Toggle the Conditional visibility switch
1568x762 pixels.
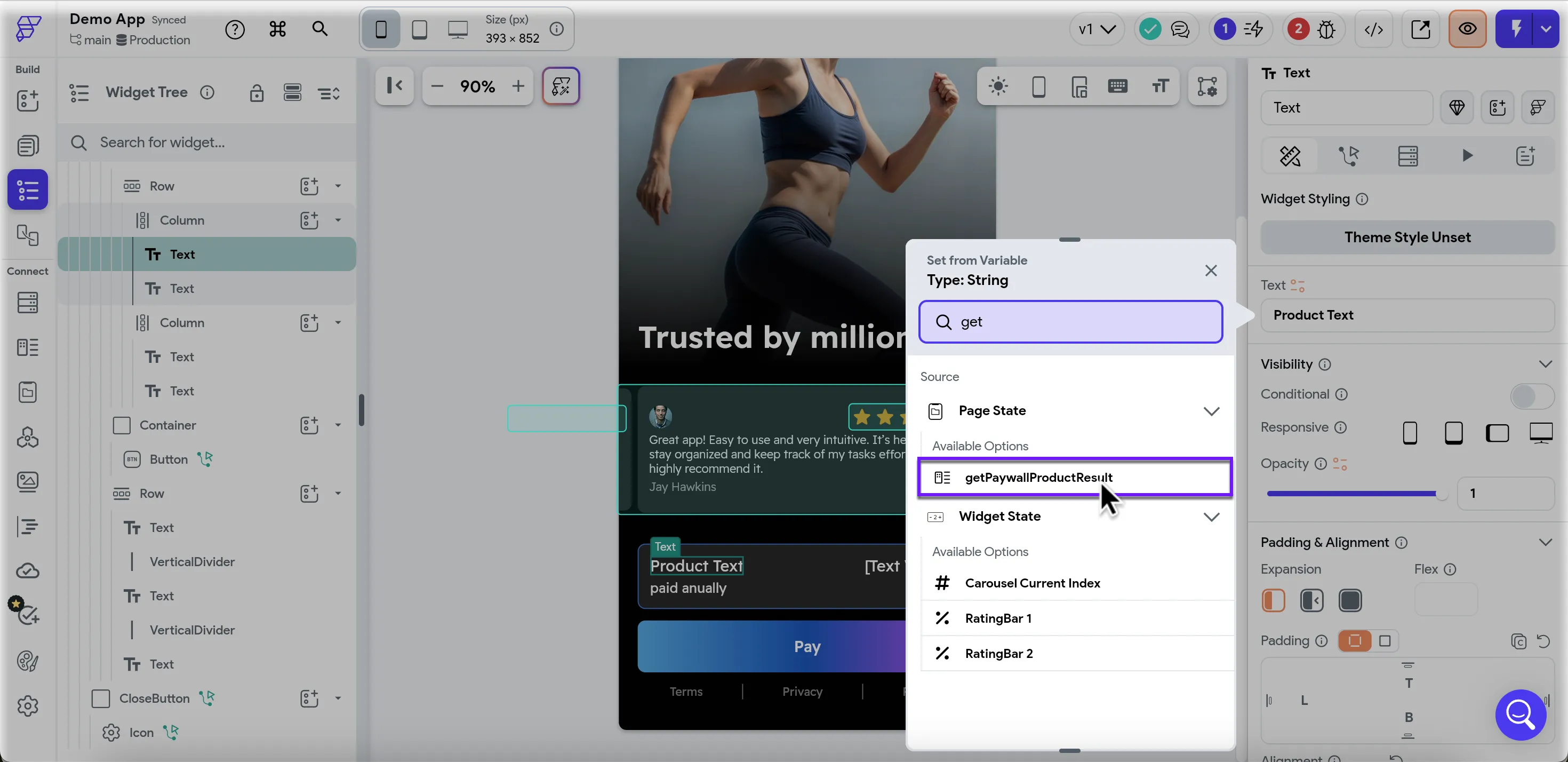1531,396
